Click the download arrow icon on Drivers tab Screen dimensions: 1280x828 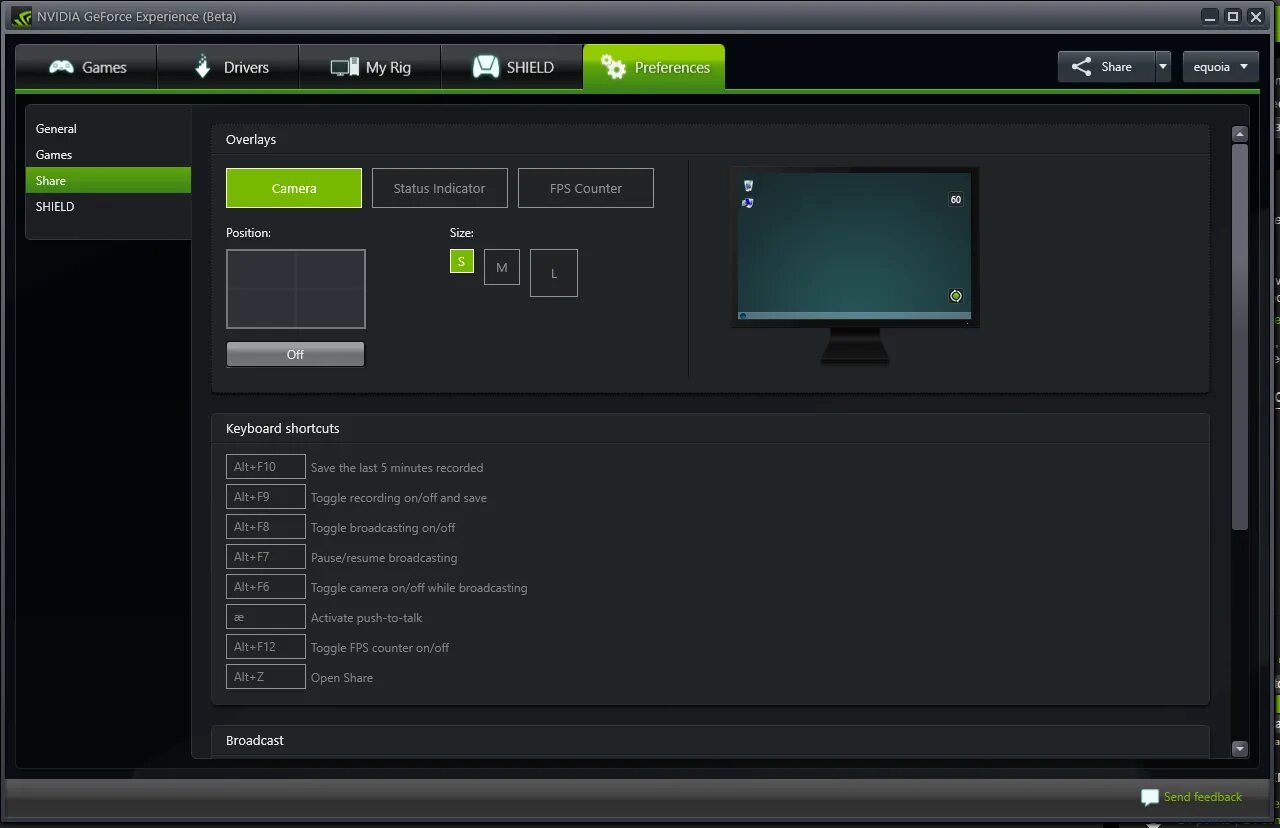pos(203,67)
